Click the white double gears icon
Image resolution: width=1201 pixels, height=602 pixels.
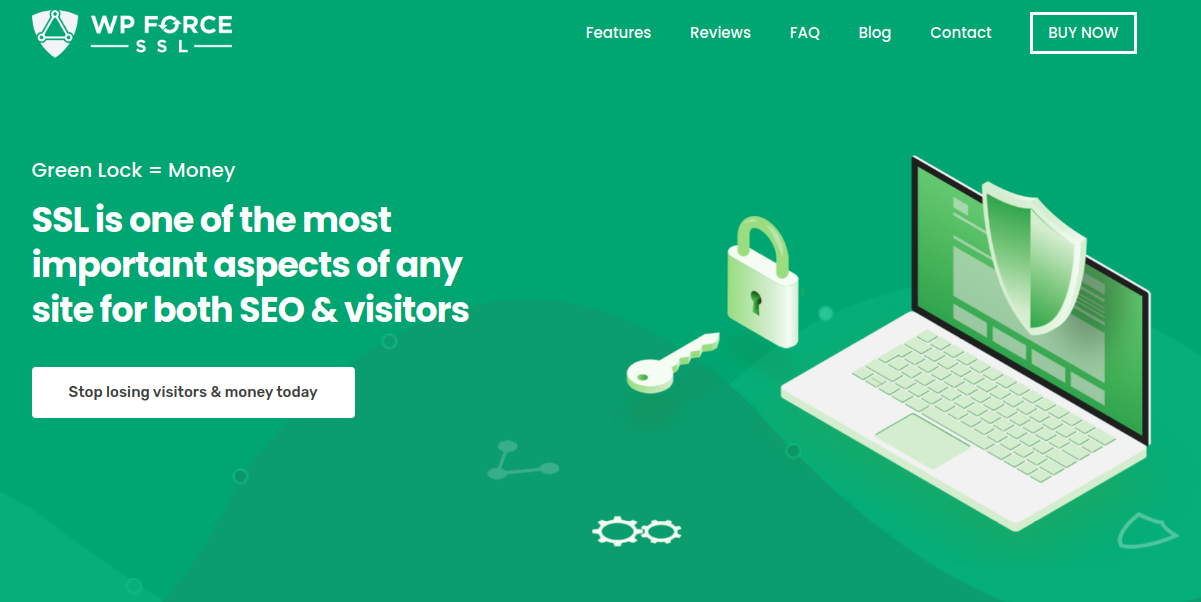pyautogui.click(x=637, y=530)
